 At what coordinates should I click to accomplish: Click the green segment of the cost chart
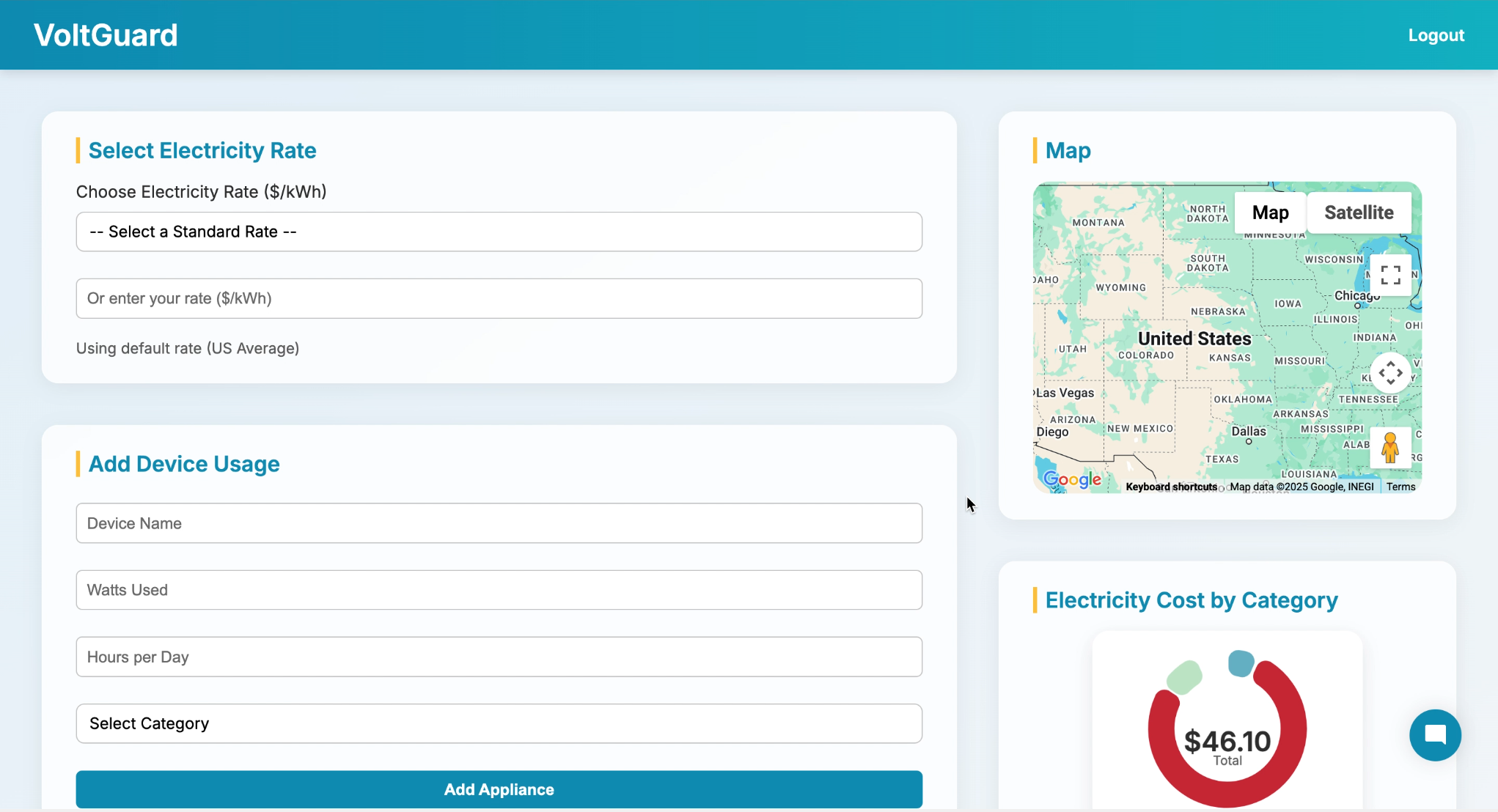[x=1184, y=677]
